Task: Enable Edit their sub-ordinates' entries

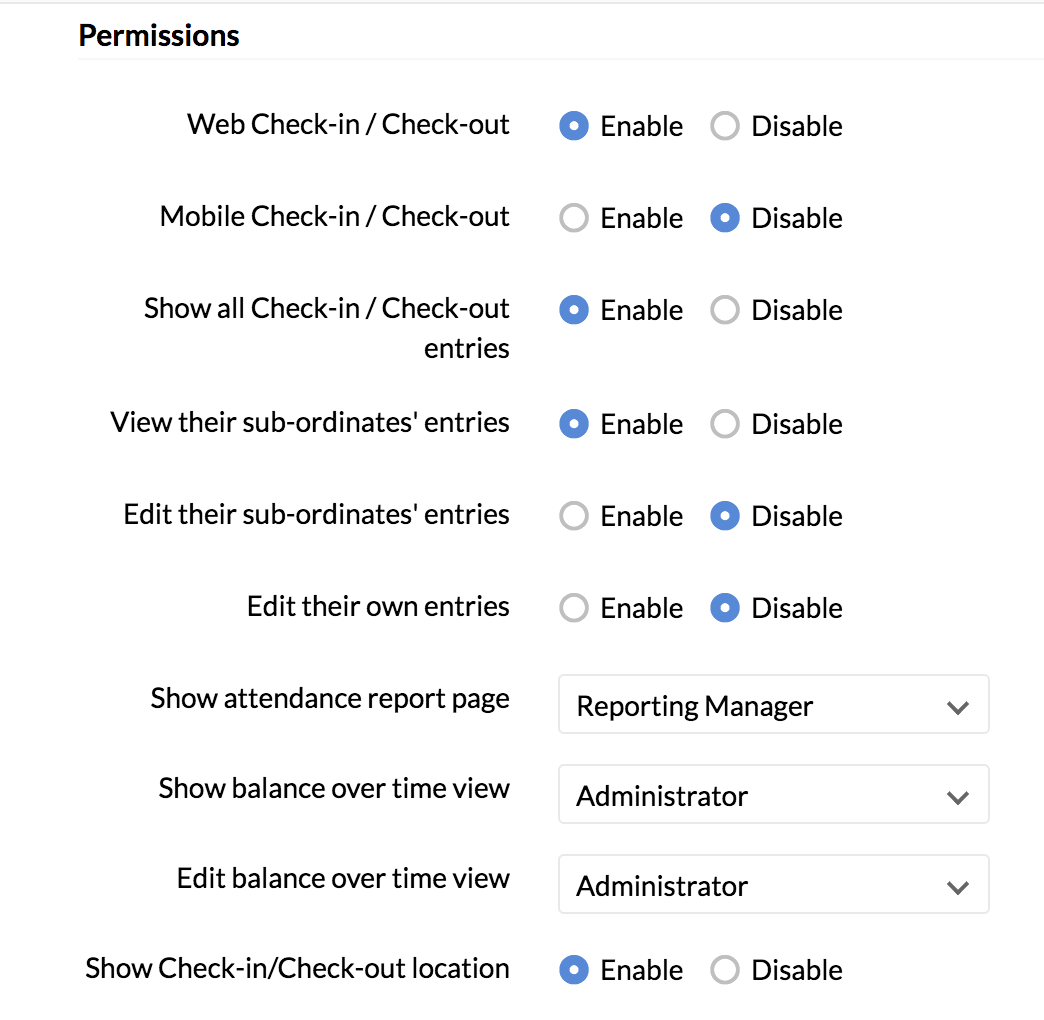Action: tap(574, 516)
